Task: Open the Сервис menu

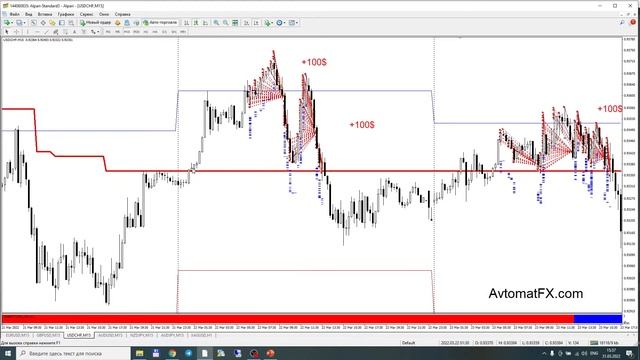Action: (x=87, y=14)
